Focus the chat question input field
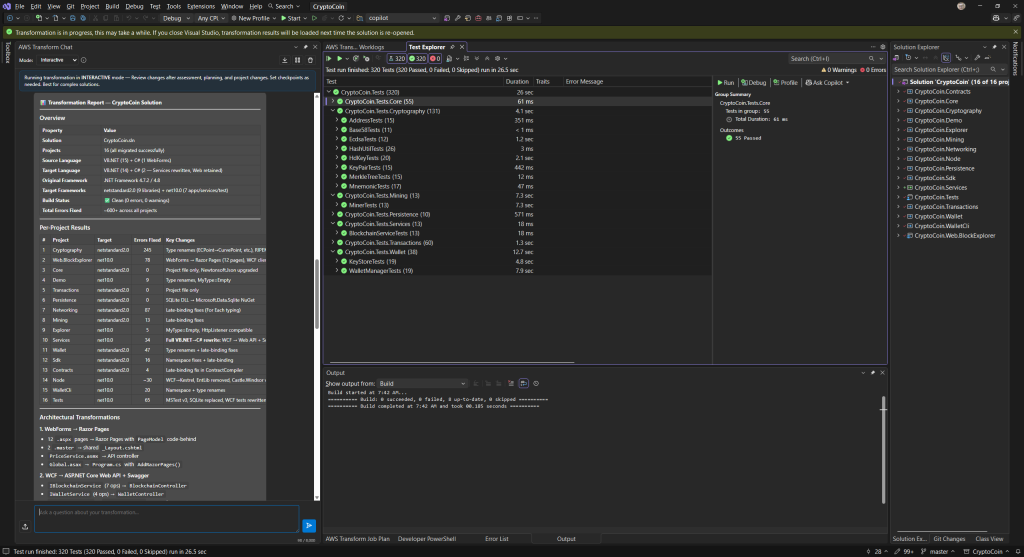1024x557 pixels. 167,518
